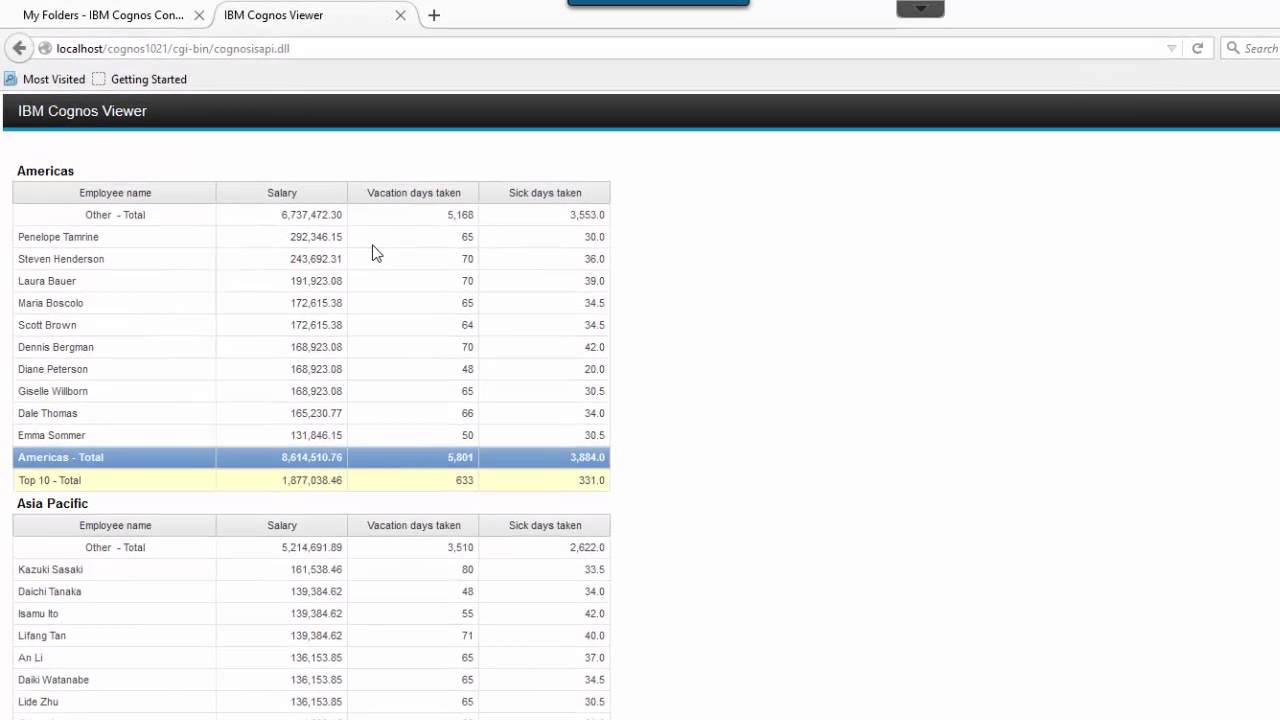Click the salary value 8,614,510.76
The height and width of the screenshot is (720, 1280).
coord(312,457)
